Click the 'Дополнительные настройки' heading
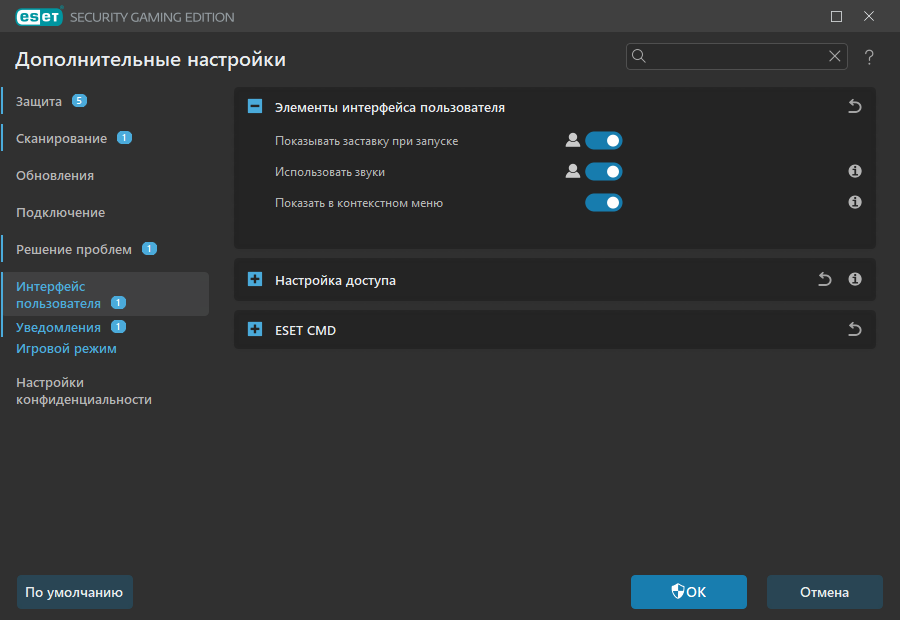Viewport: 900px width, 620px height. click(x=150, y=60)
